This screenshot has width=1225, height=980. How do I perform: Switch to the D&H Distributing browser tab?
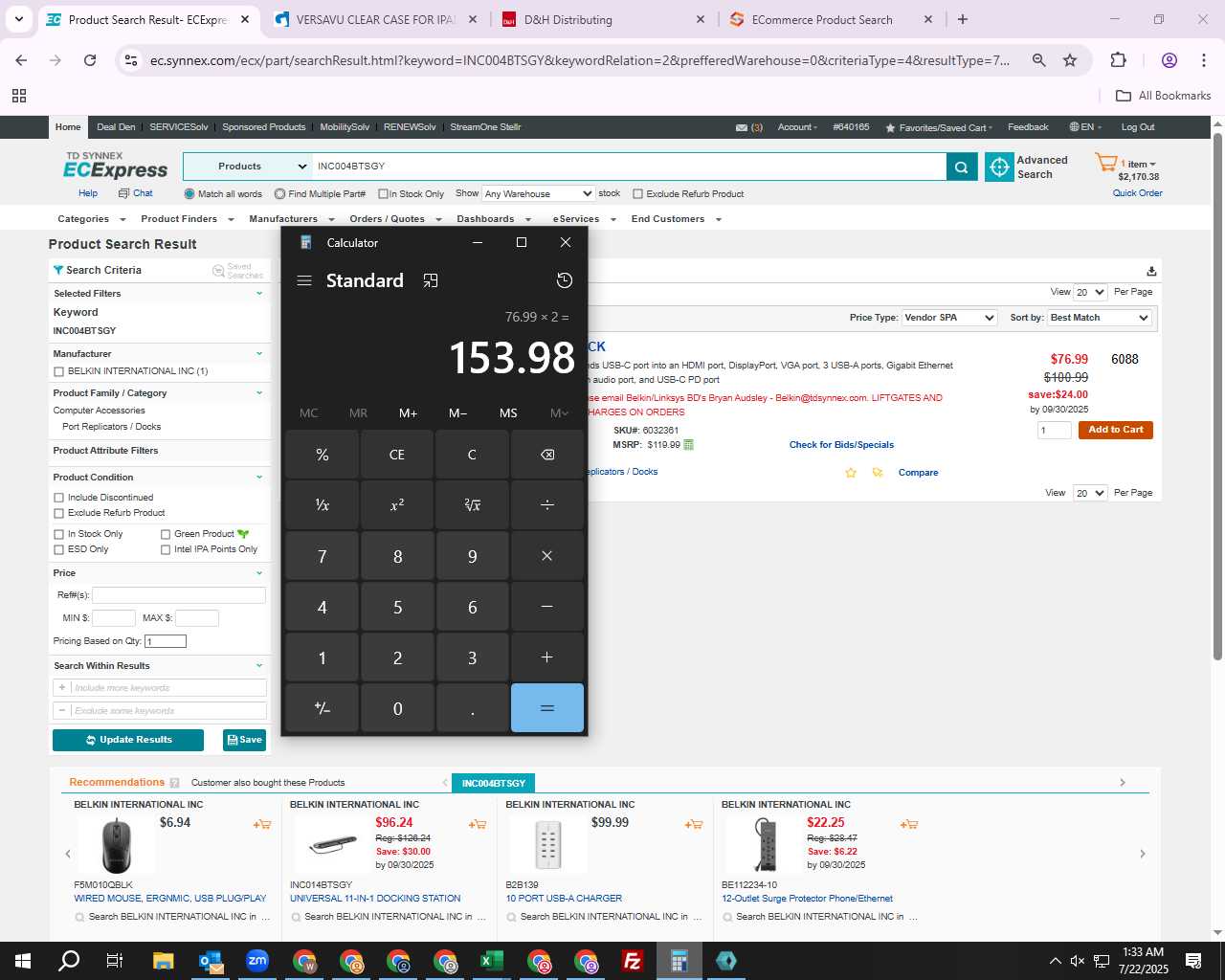click(x=604, y=19)
